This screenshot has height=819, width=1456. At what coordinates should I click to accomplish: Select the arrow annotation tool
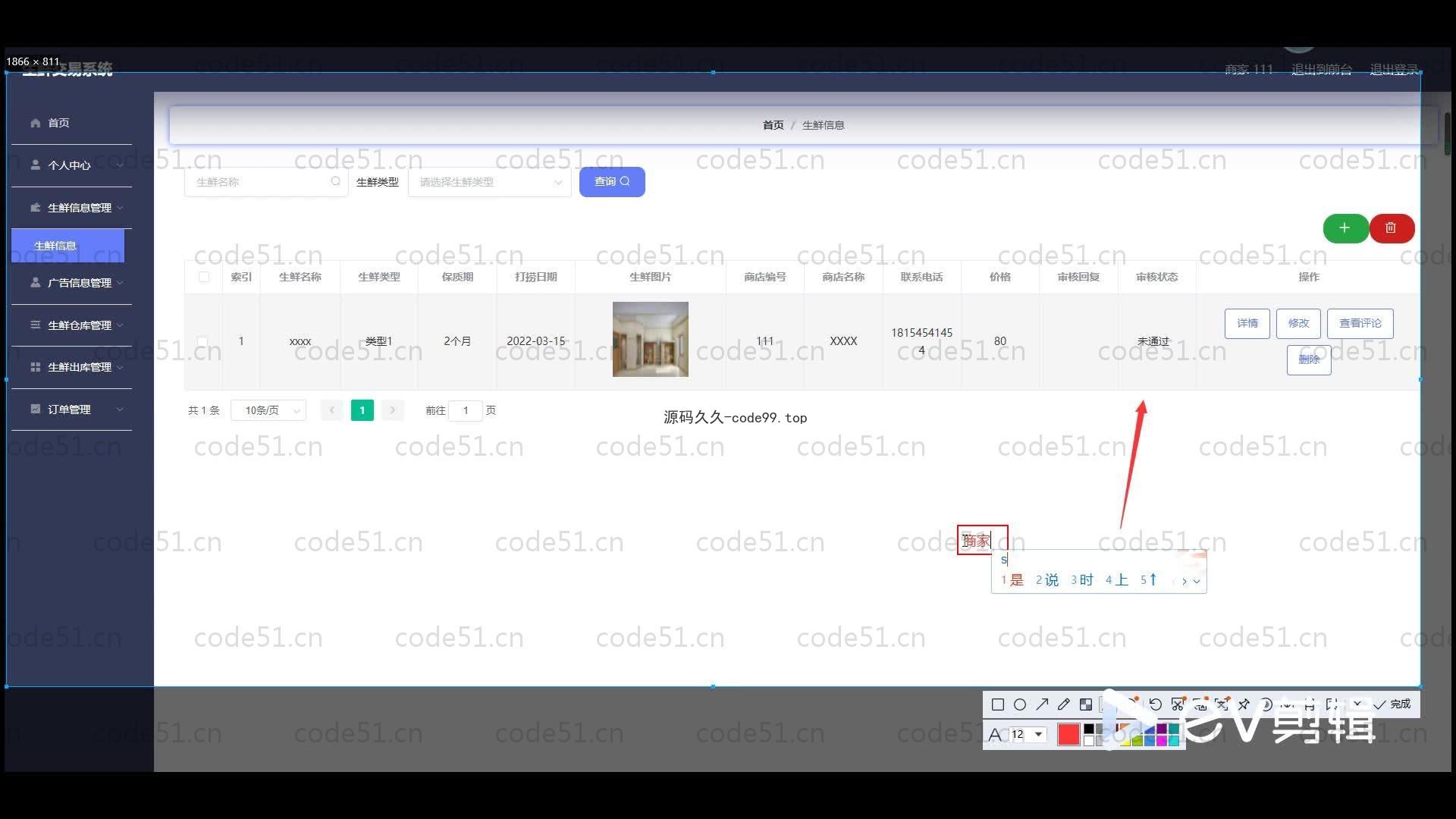(x=1042, y=704)
